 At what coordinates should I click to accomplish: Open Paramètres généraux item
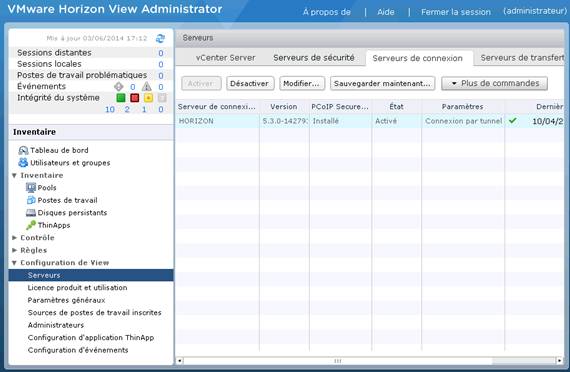67,300
